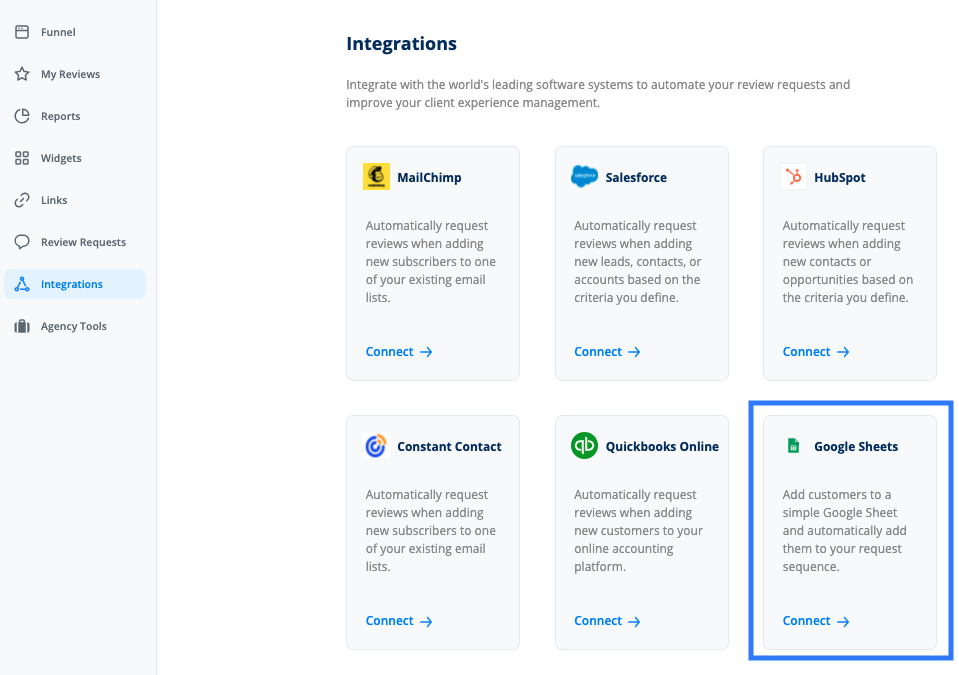
Task: Open Reports via the clock icon
Action: tap(20, 115)
